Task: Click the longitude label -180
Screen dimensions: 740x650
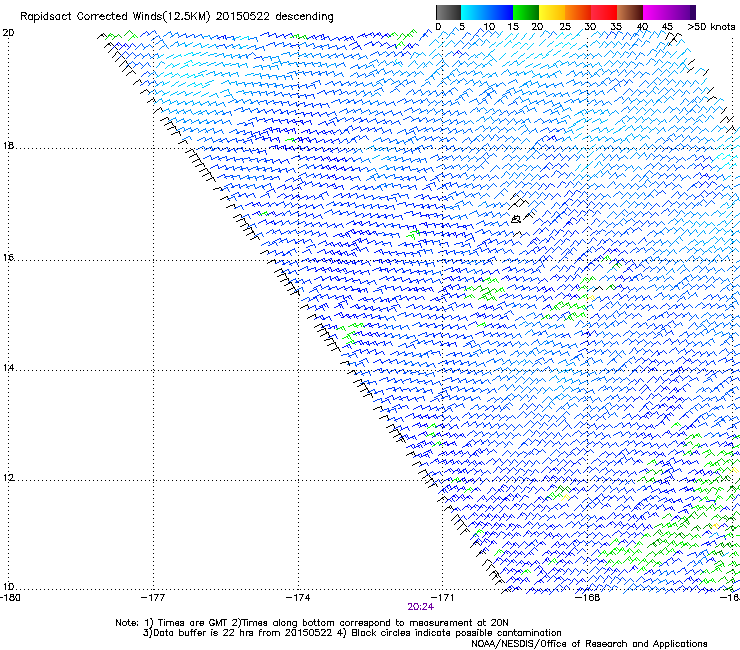Action: click(10, 598)
